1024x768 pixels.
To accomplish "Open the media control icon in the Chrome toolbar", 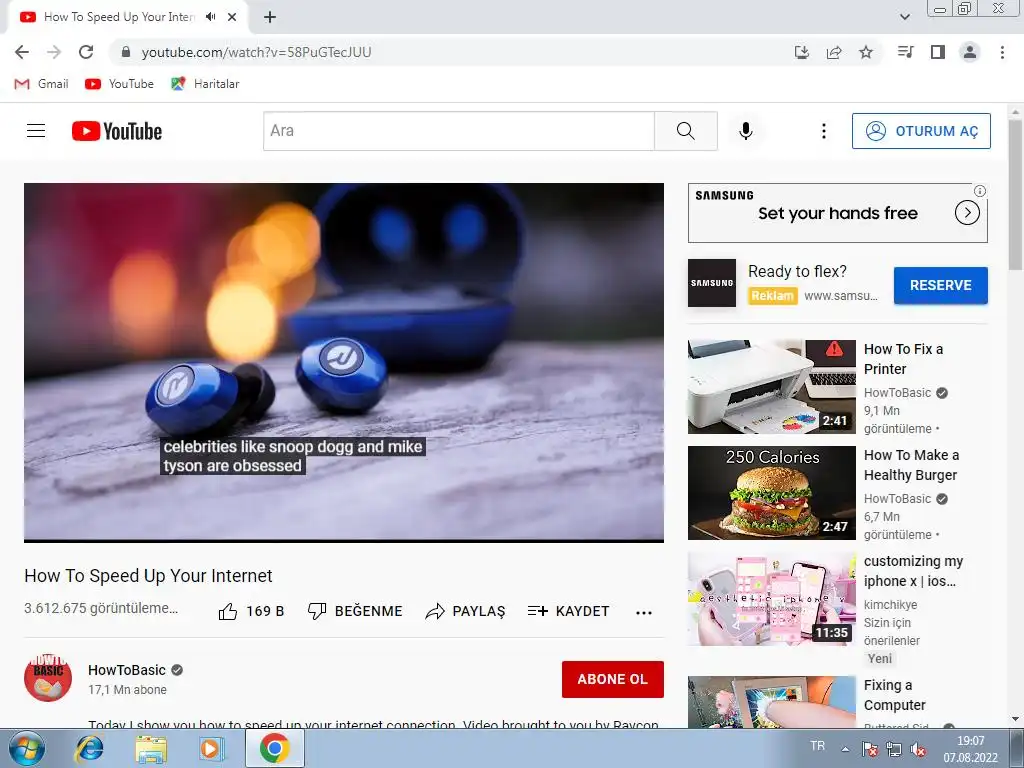I will click(905, 52).
